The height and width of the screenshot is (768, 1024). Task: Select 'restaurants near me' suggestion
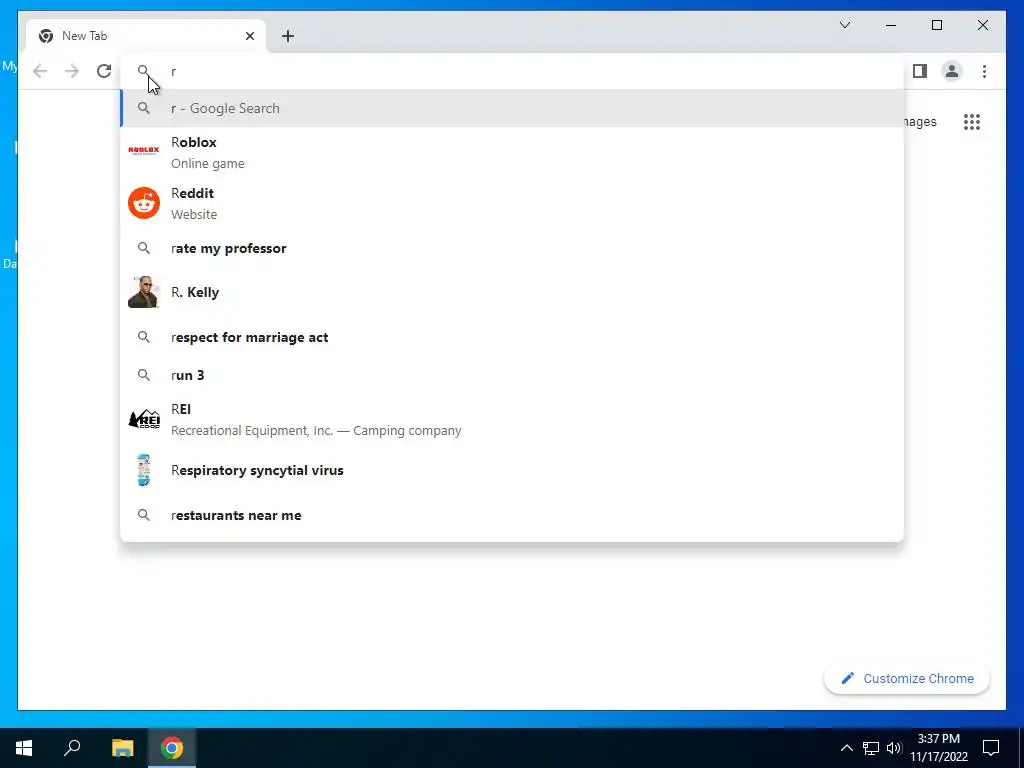512,515
